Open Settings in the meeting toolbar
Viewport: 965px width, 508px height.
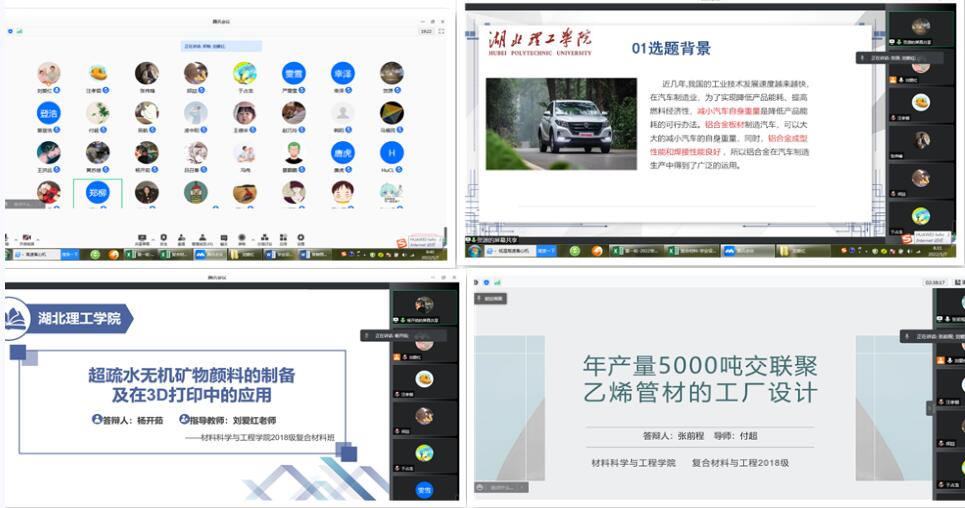coord(301,238)
